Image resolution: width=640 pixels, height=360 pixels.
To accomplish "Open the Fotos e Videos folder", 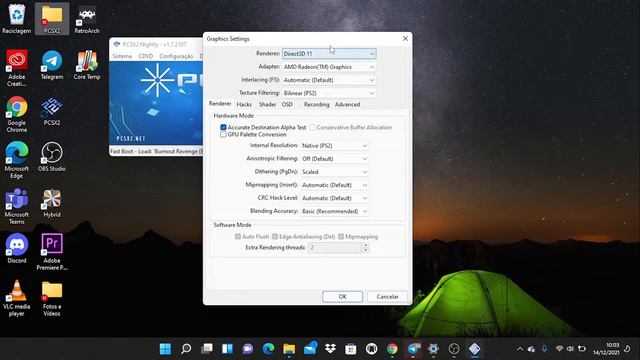I will (52, 298).
